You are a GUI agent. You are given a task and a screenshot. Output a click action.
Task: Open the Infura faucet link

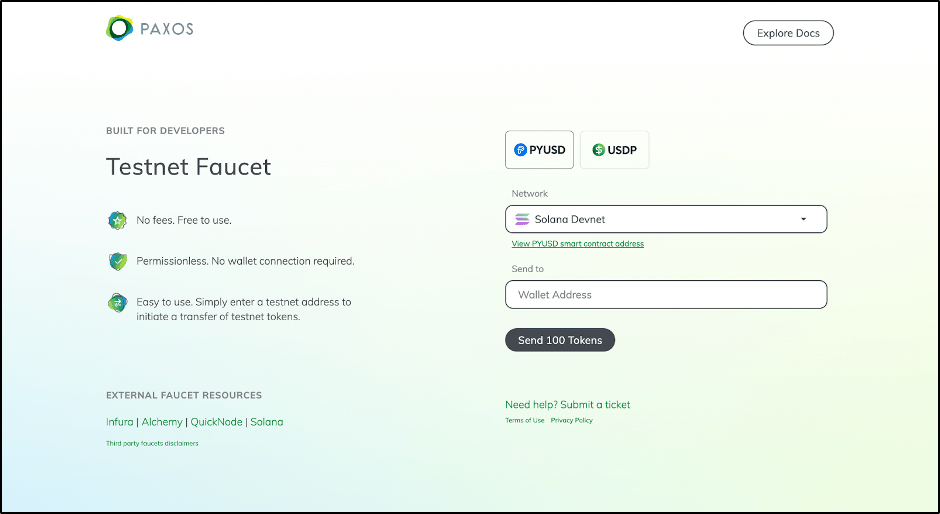(x=119, y=422)
